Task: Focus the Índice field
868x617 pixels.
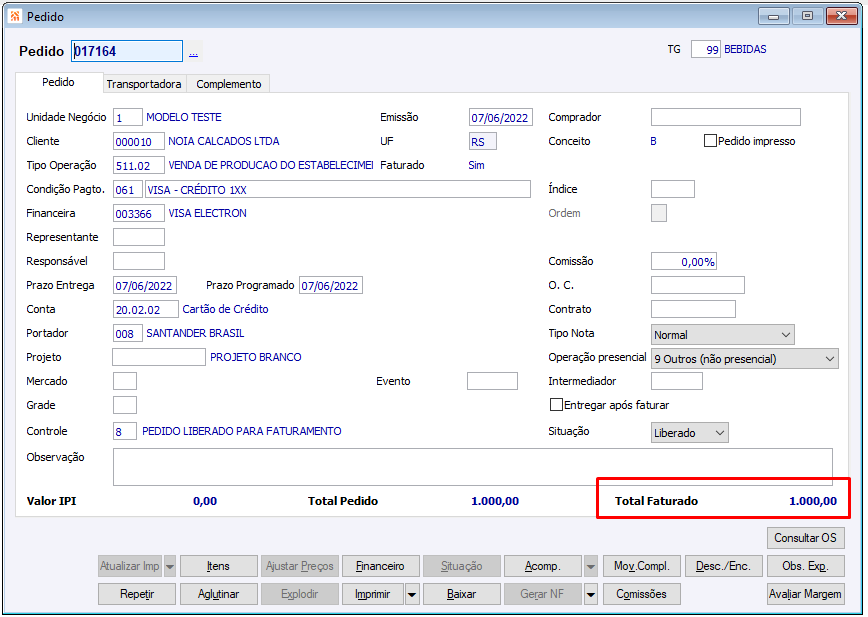Action: coord(673,189)
